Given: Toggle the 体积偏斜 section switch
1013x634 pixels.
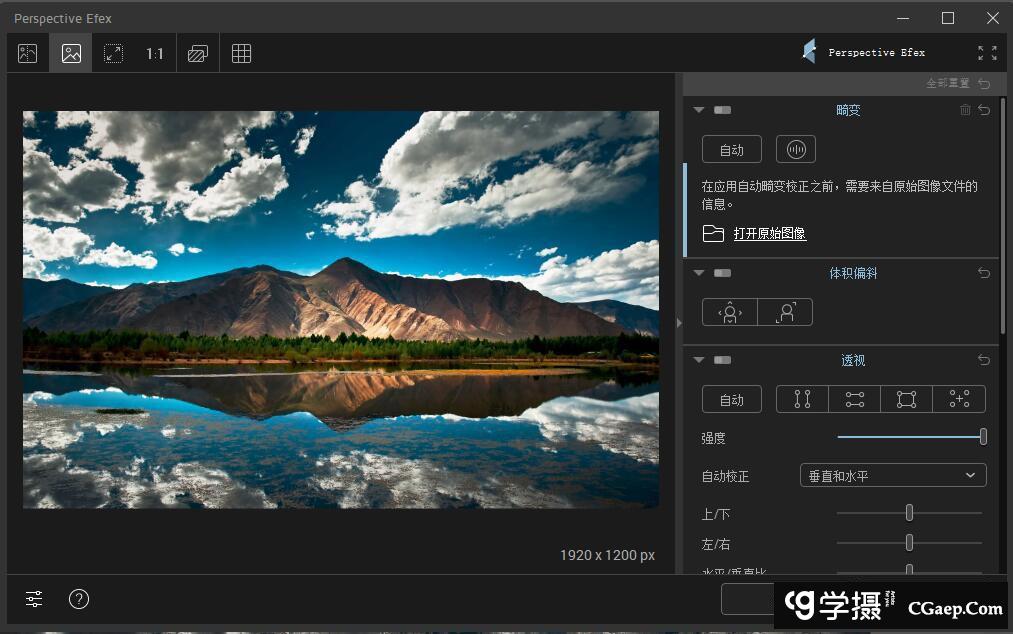Looking at the screenshot, I should [x=722, y=273].
